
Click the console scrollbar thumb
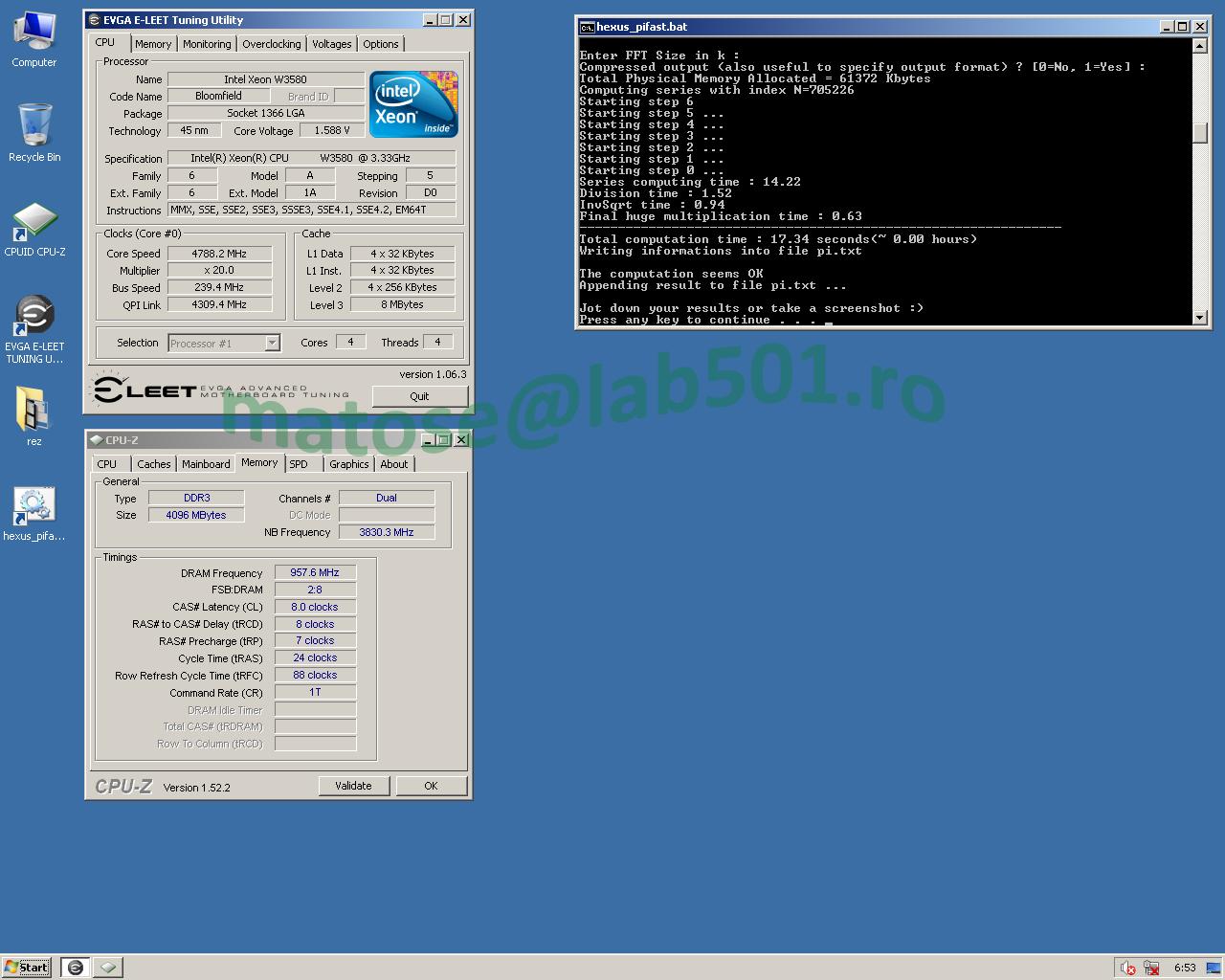1200,133
